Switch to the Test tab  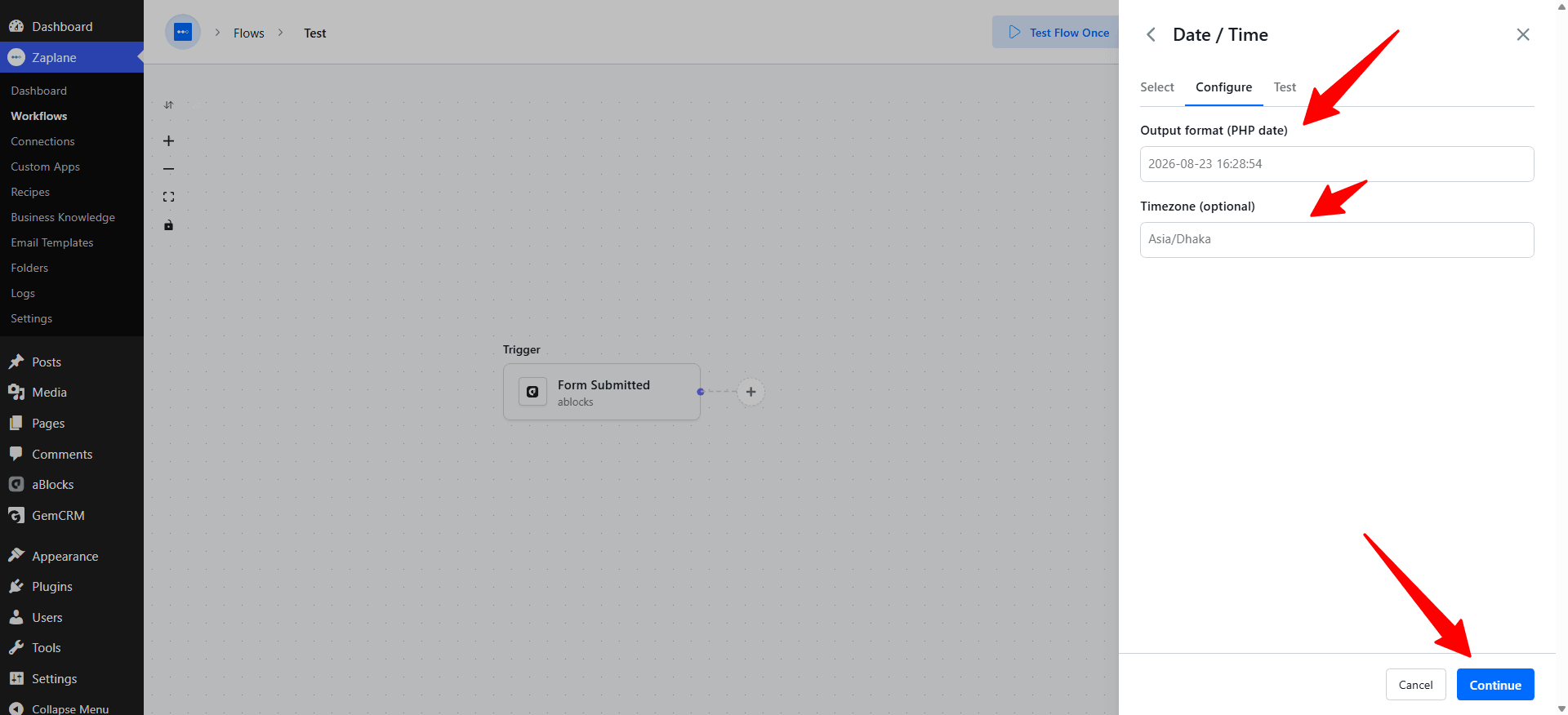pyautogui.click(x=1285, y=87)
